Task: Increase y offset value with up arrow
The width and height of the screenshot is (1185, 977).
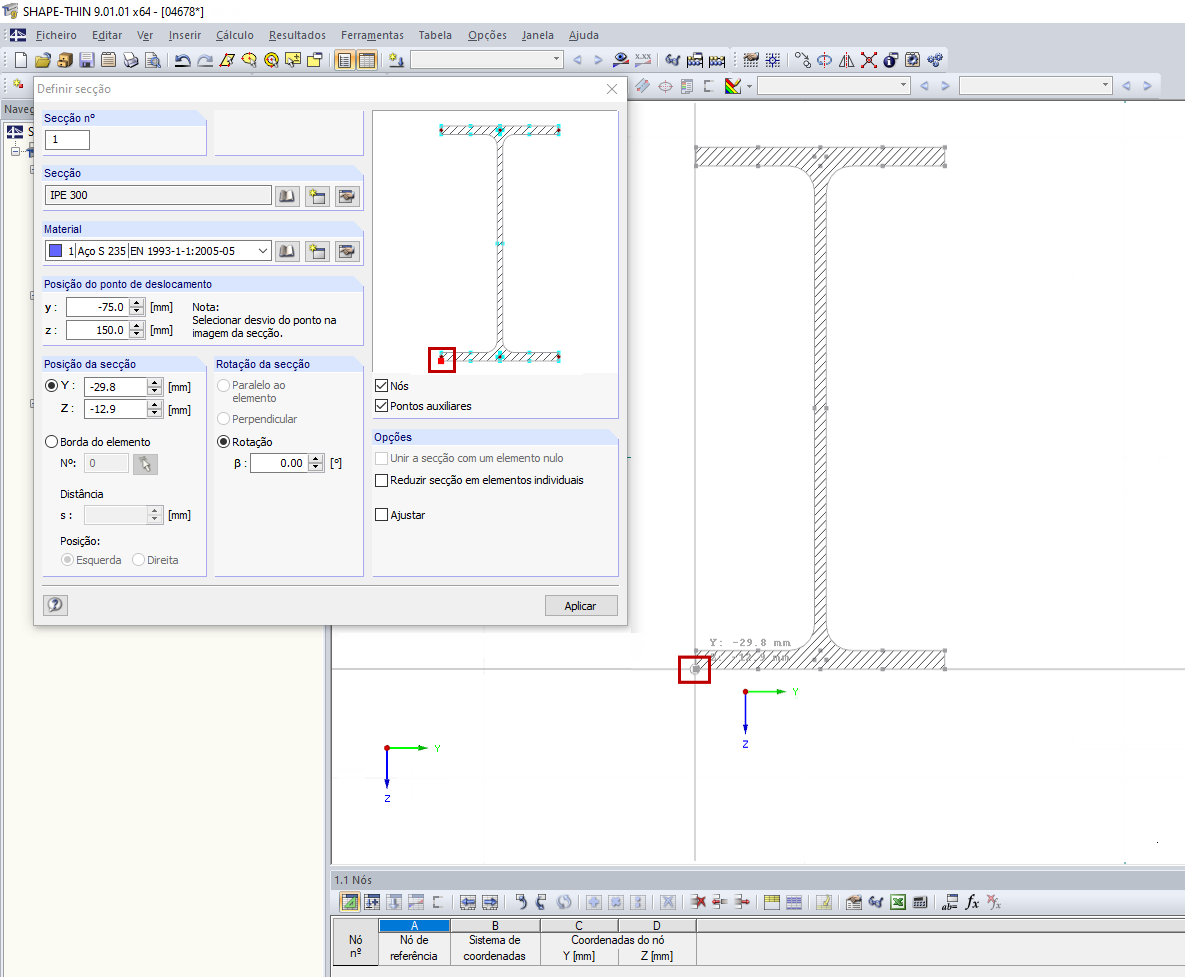Action: pos(137,303)
